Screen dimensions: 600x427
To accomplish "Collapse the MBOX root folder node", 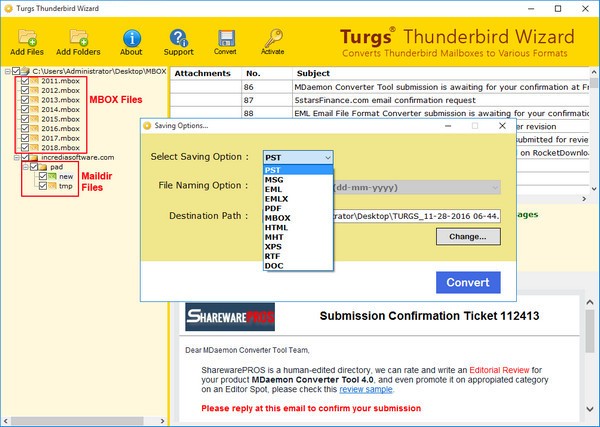I will coord(7,72).
